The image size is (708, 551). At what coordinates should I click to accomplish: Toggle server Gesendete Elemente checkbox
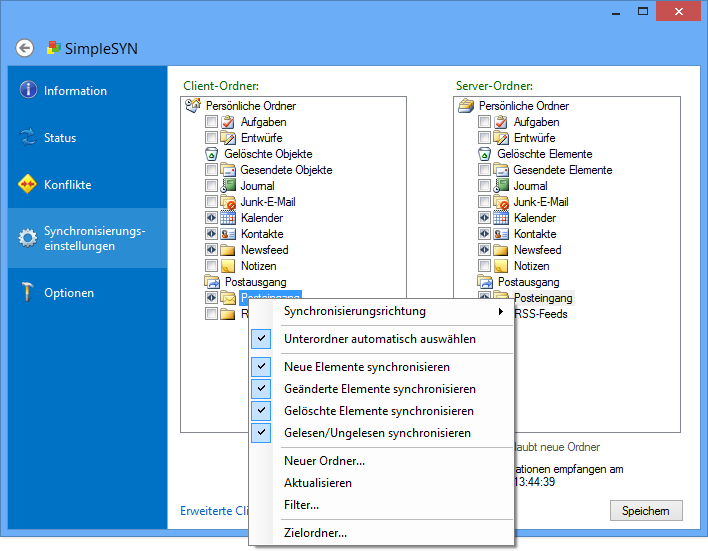484,169
